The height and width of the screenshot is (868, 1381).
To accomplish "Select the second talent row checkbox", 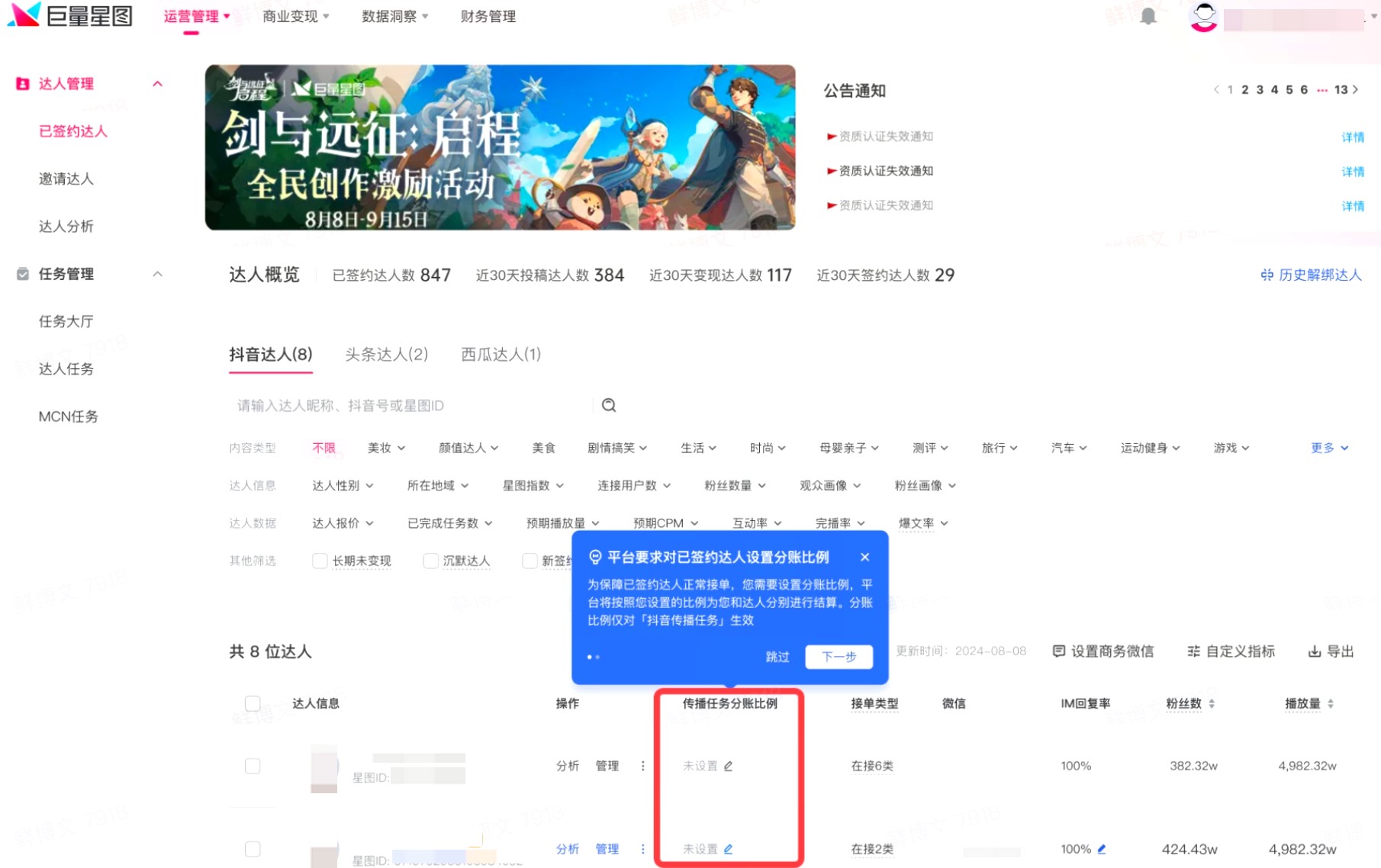I will [253, 849].
